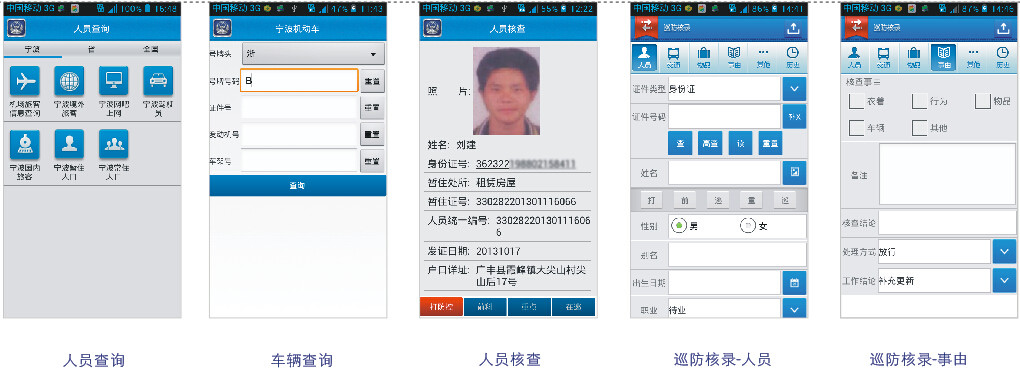Open the single-person temporary resident icon
1020x370 pixels.
coord(70,144)
